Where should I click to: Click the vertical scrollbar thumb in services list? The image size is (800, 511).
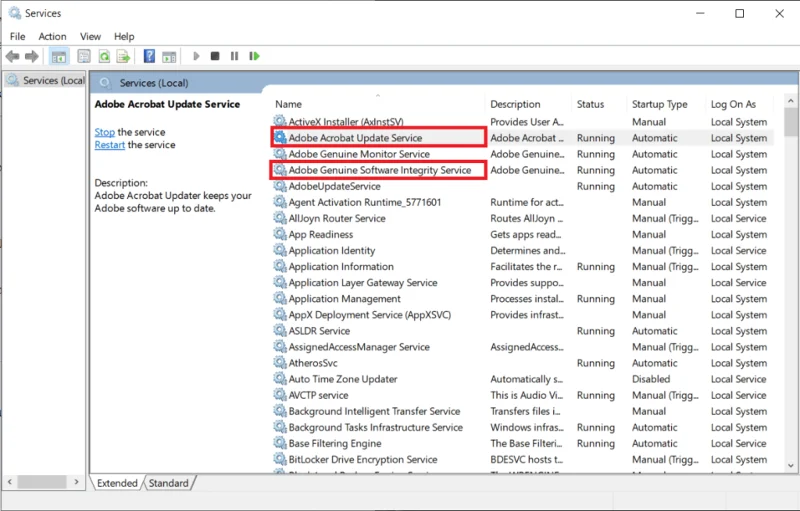[x=791, y=122]
